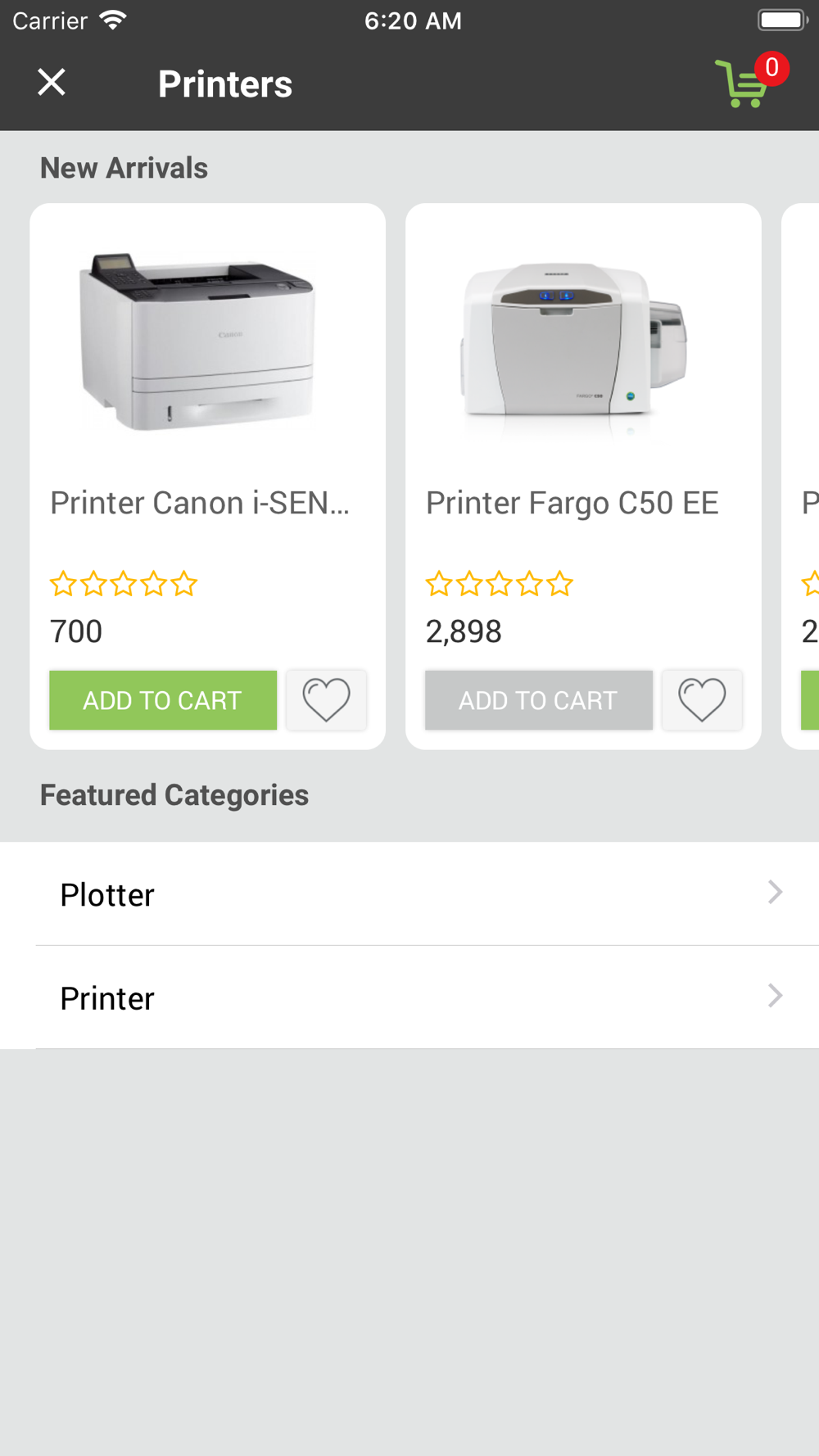Rate the Fargo C50 EE using stars
819x1456 pixels.
[x=499, y=584]
